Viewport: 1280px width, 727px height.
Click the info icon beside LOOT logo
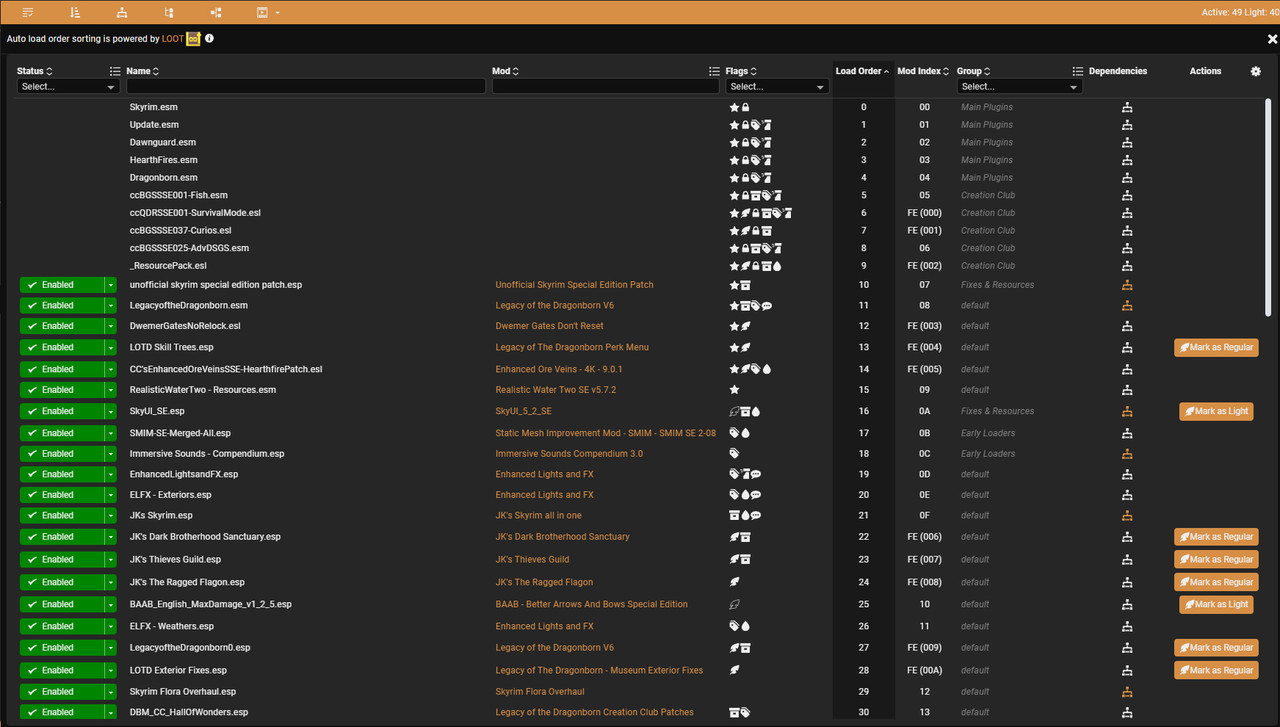click(209, 38)
